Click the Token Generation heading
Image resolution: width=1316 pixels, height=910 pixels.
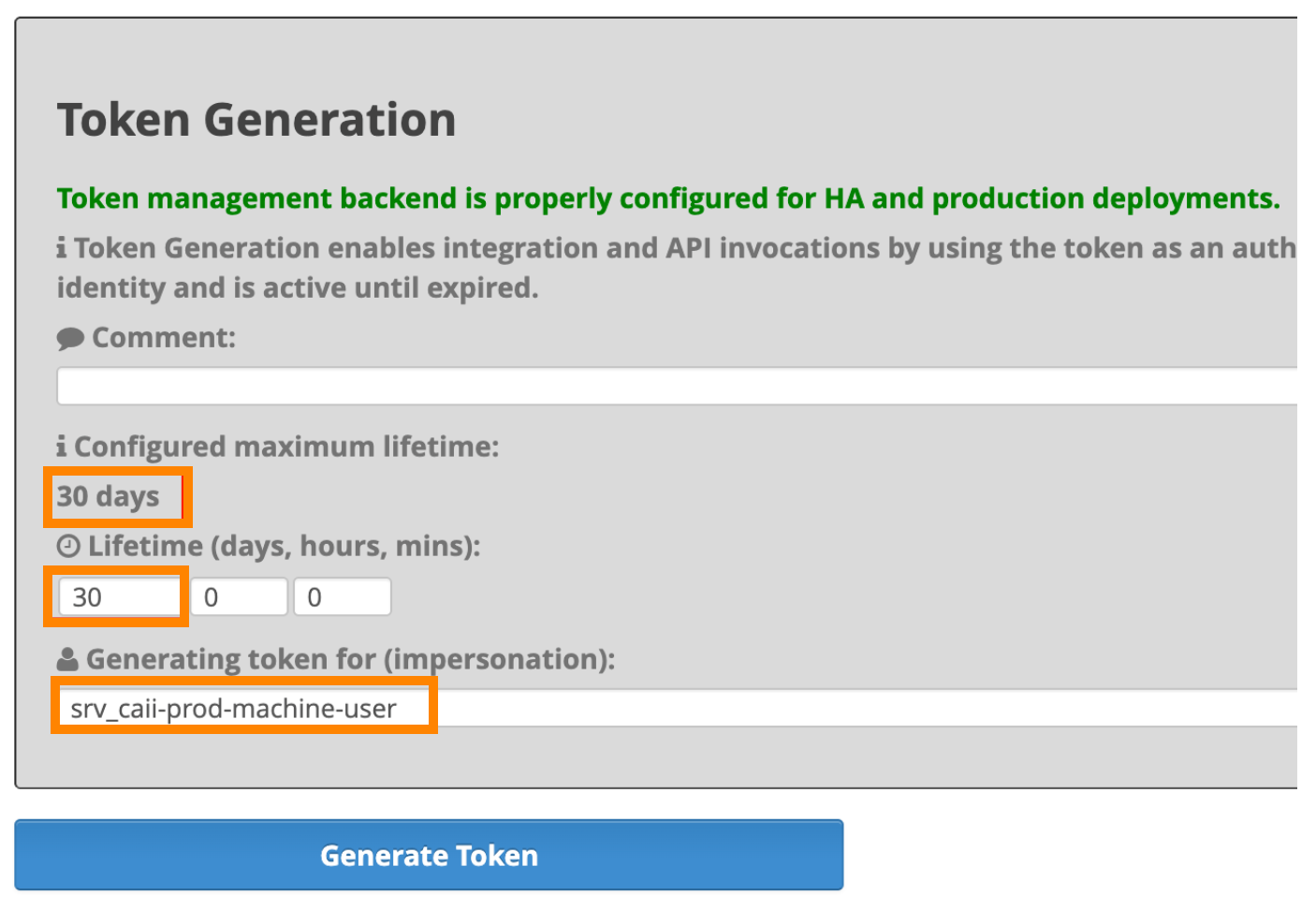(256, 121)
